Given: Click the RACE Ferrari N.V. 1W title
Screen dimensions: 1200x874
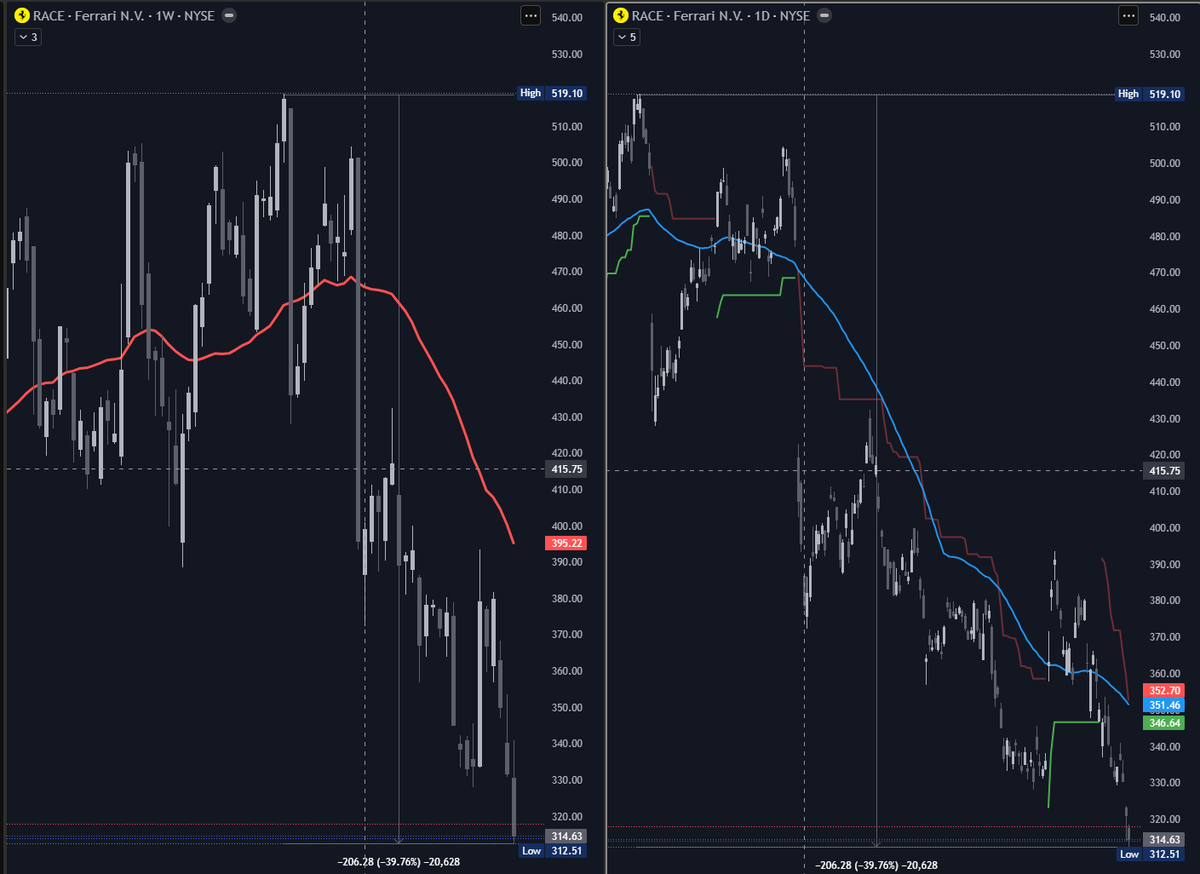Looking at the screenshot, I should click(x=125, y=16).
